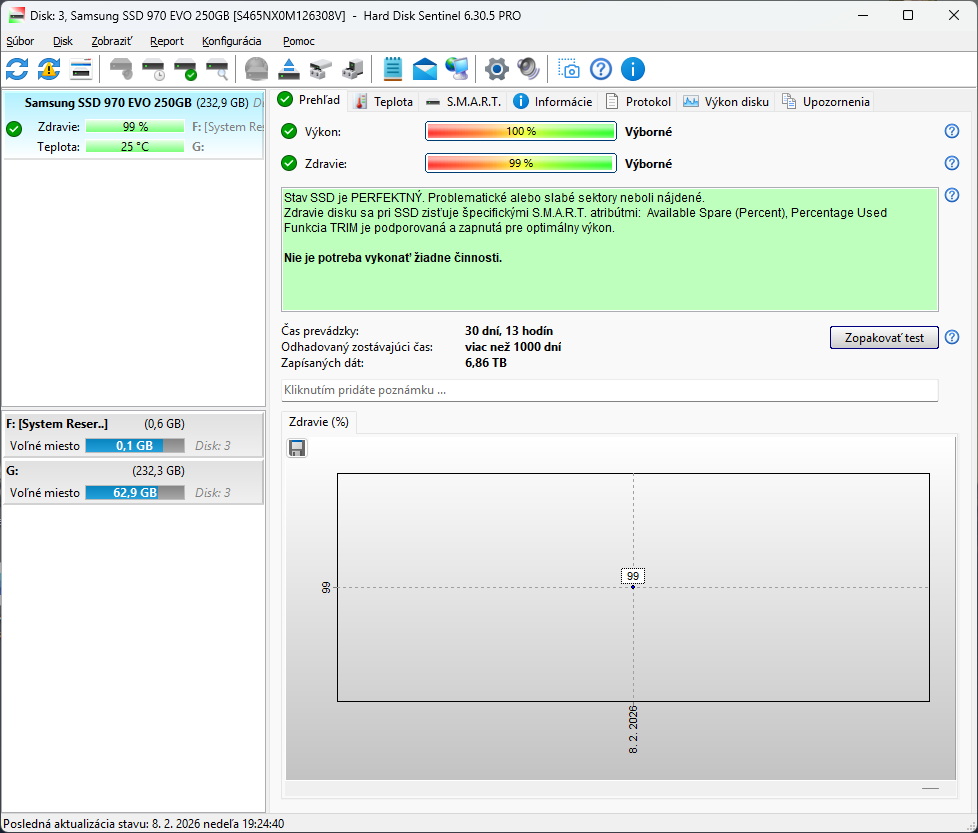Image resolution: width=978 pixels, height=833 pixels.
Task: Click the computer with disks toolbar icon
Action: tap(353, 69)
